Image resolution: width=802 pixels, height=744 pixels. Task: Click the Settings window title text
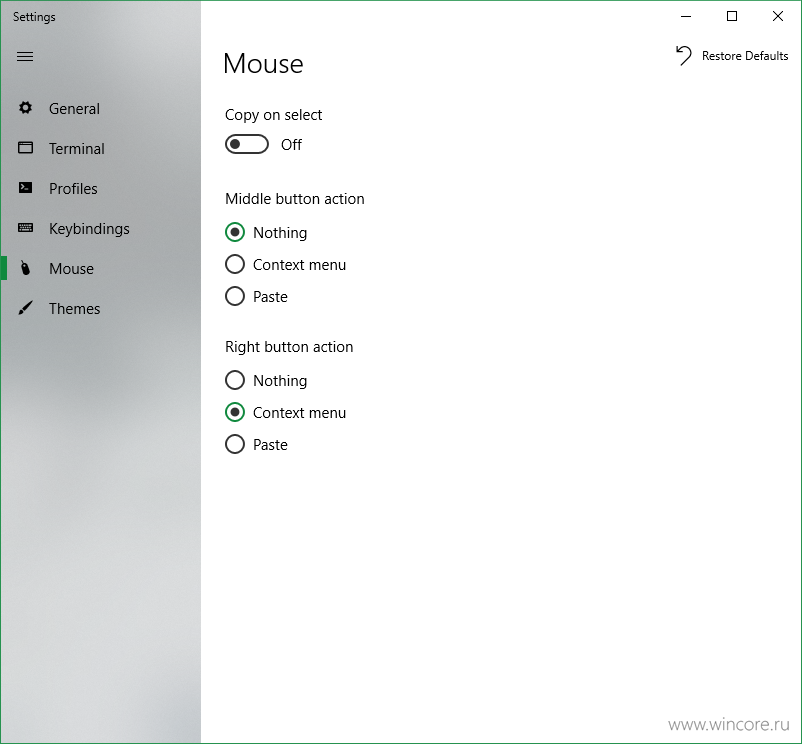pyautogui.click(x=34, y=17)
